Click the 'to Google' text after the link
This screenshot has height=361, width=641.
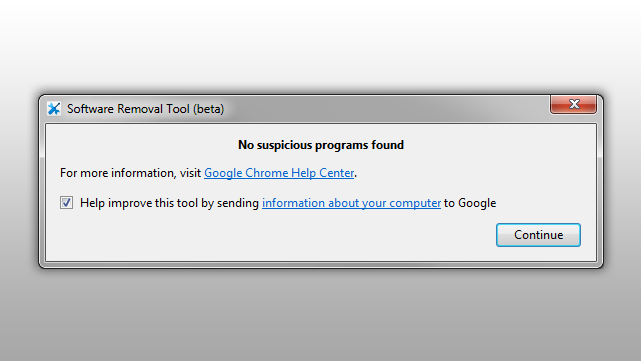(470, 203)
